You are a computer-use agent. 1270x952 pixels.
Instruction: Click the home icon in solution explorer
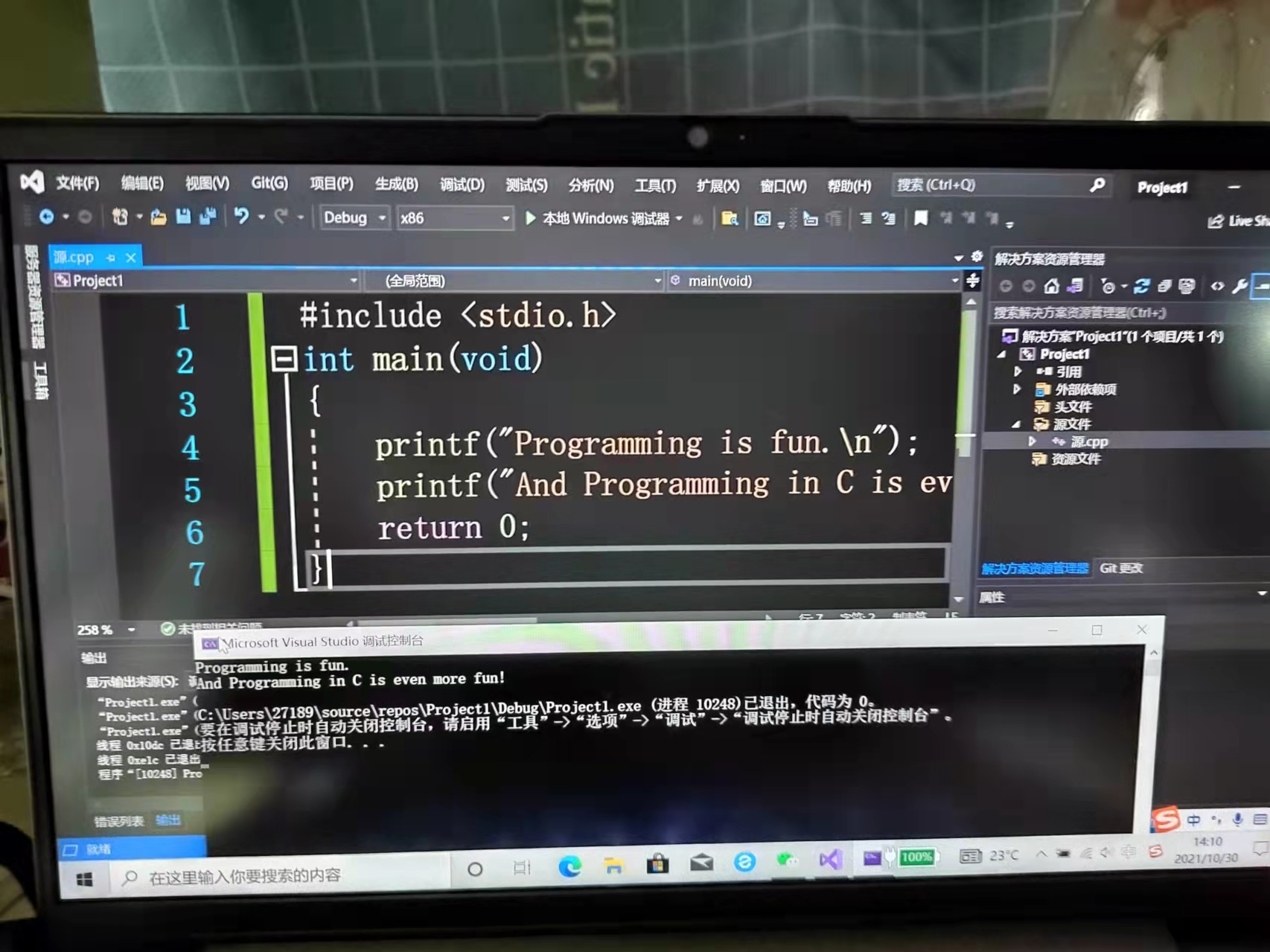tap(1051, 286)
